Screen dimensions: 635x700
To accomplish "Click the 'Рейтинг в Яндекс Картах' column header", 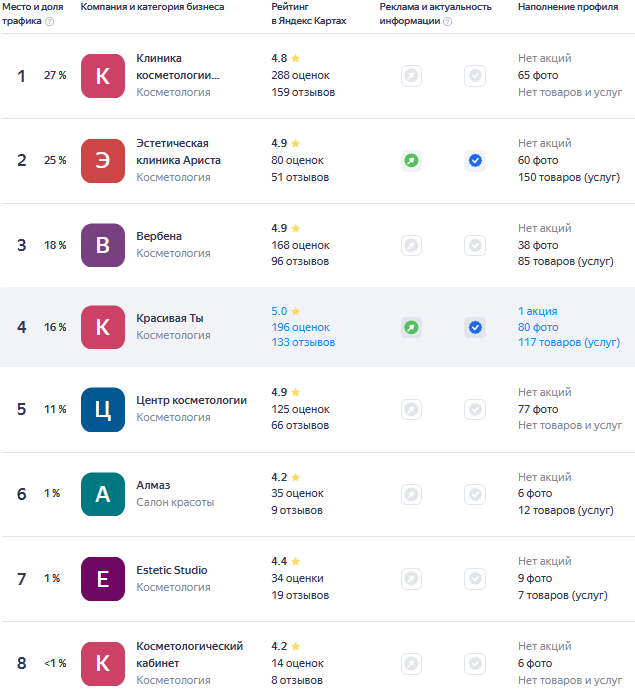I will point(309,14).
